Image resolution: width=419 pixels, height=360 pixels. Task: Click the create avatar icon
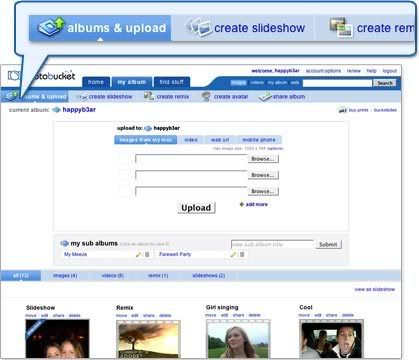[206, 97]
